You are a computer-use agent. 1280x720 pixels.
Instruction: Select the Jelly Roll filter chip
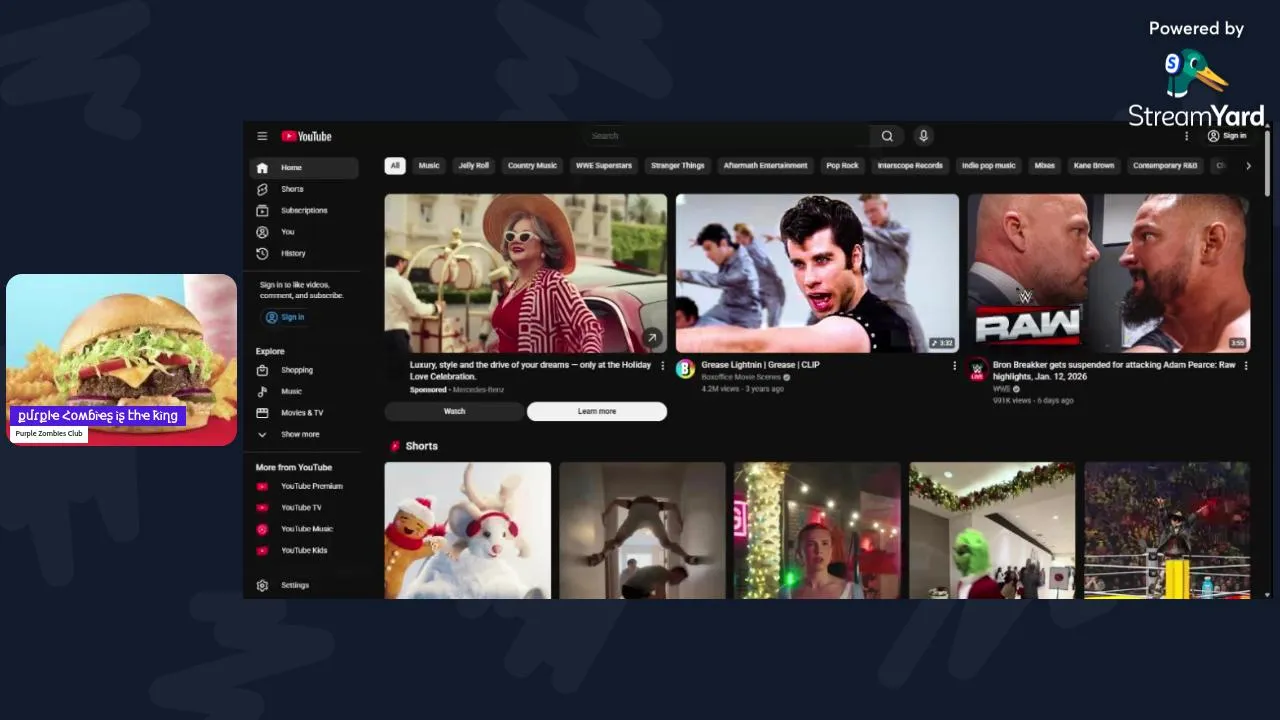(x=474, y=166)
